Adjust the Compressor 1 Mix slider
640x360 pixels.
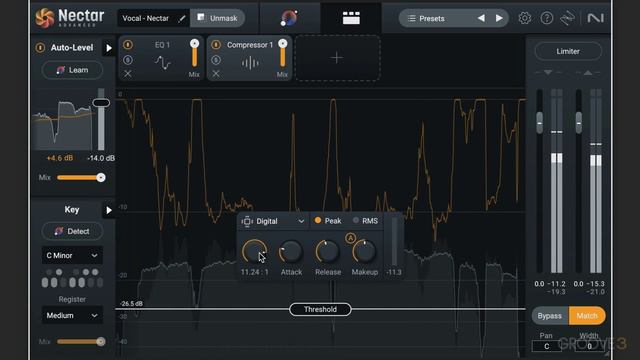(x=282, y=53)
